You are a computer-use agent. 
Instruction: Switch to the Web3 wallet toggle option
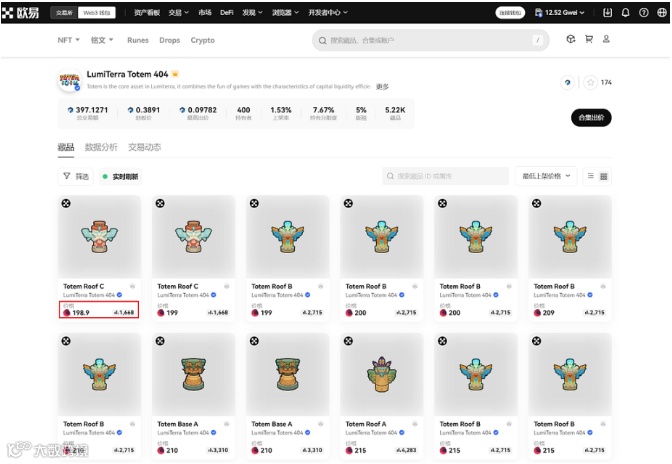coord(96,13)
